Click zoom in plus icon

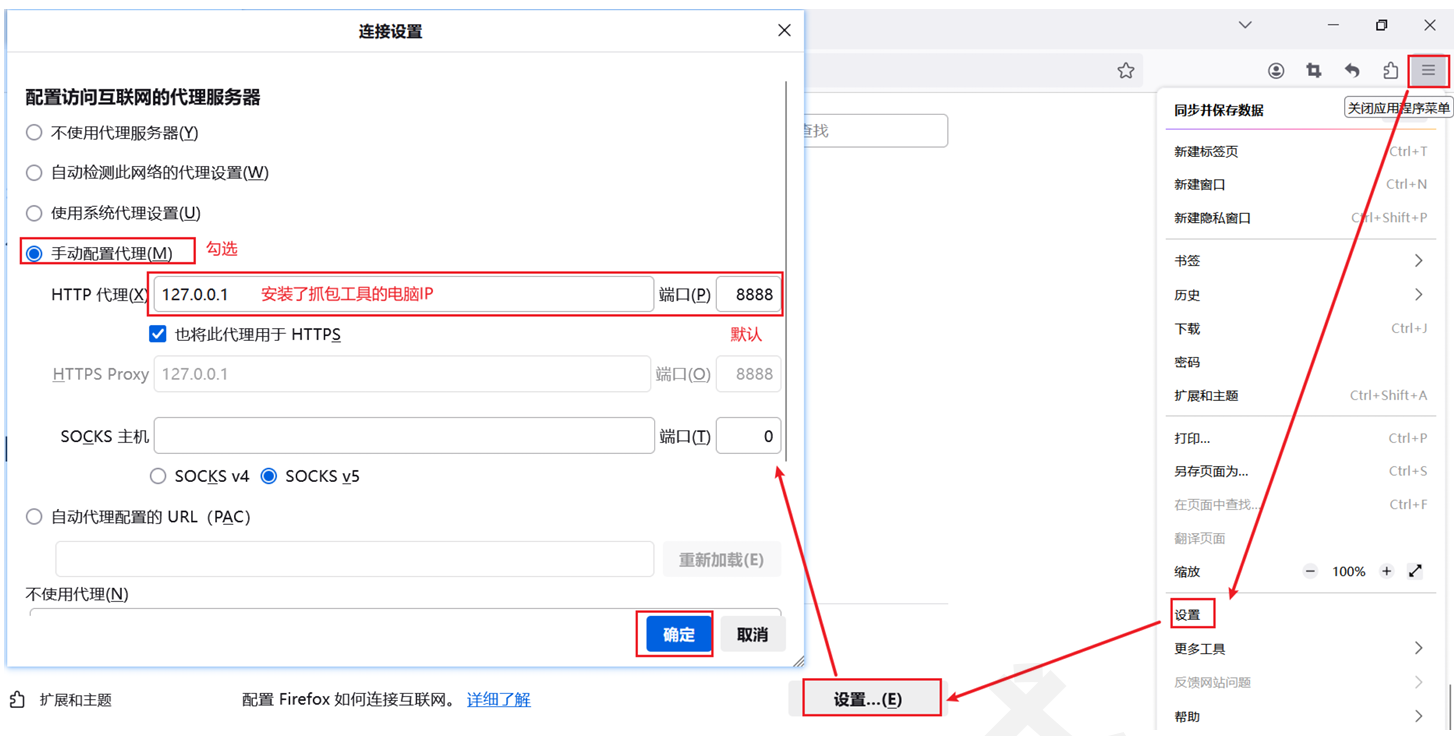(x=1386, y=572)
